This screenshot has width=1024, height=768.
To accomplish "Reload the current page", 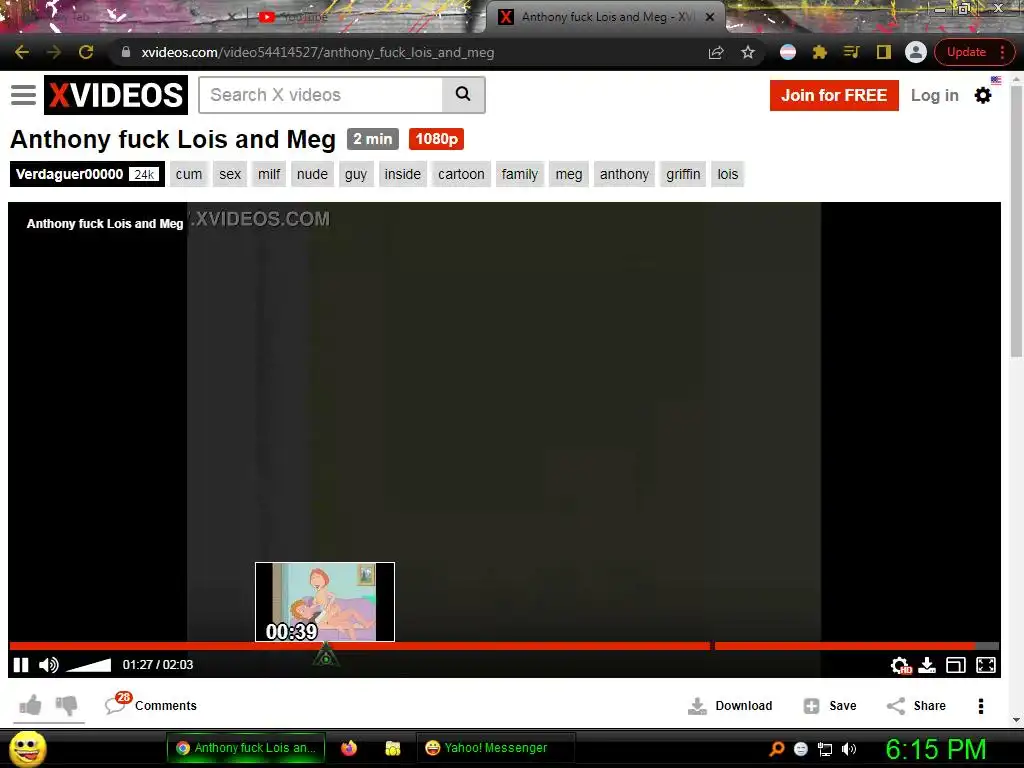I will (x=86, y=52).
